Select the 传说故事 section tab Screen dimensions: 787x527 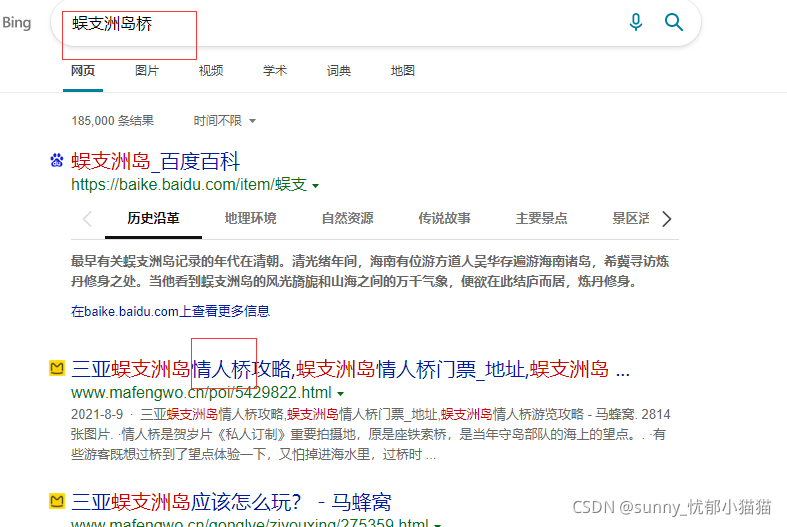[444, 218]
